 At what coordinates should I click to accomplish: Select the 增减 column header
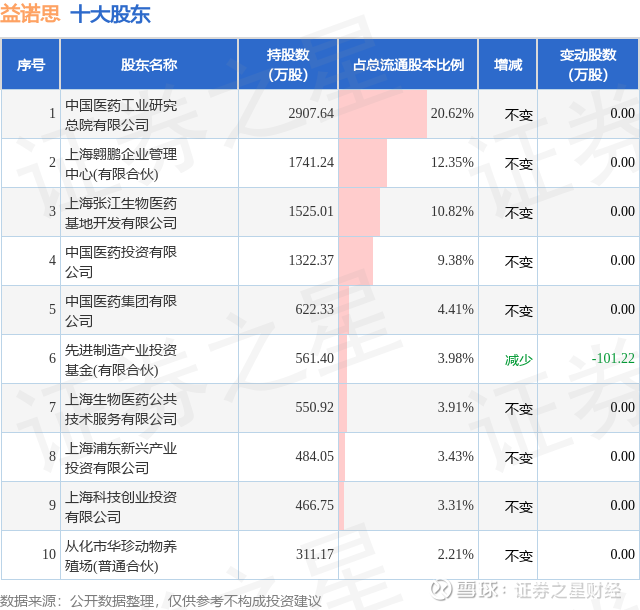point(508,65)
